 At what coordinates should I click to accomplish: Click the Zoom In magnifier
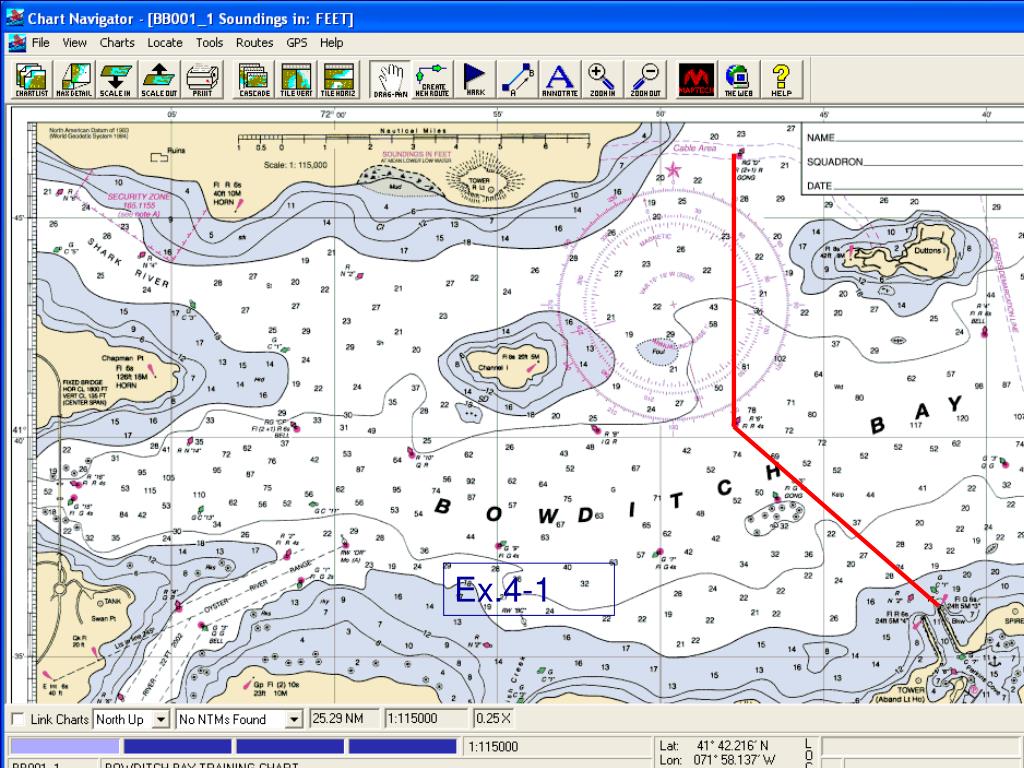click(602, 80)
